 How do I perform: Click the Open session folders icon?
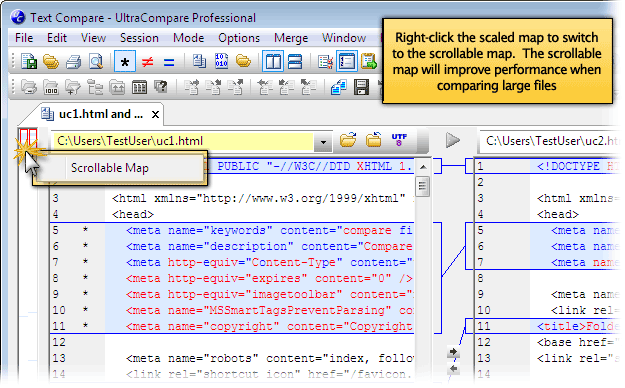click(x=51, y=62)
